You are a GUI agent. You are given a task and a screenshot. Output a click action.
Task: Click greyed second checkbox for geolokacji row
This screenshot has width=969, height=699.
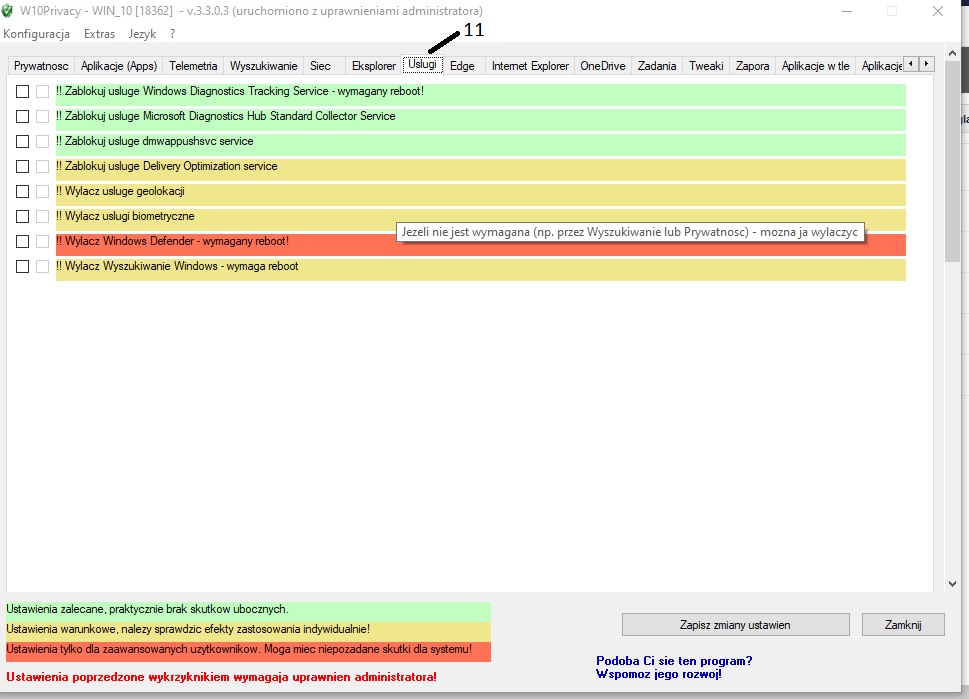[x=42, y=192]
